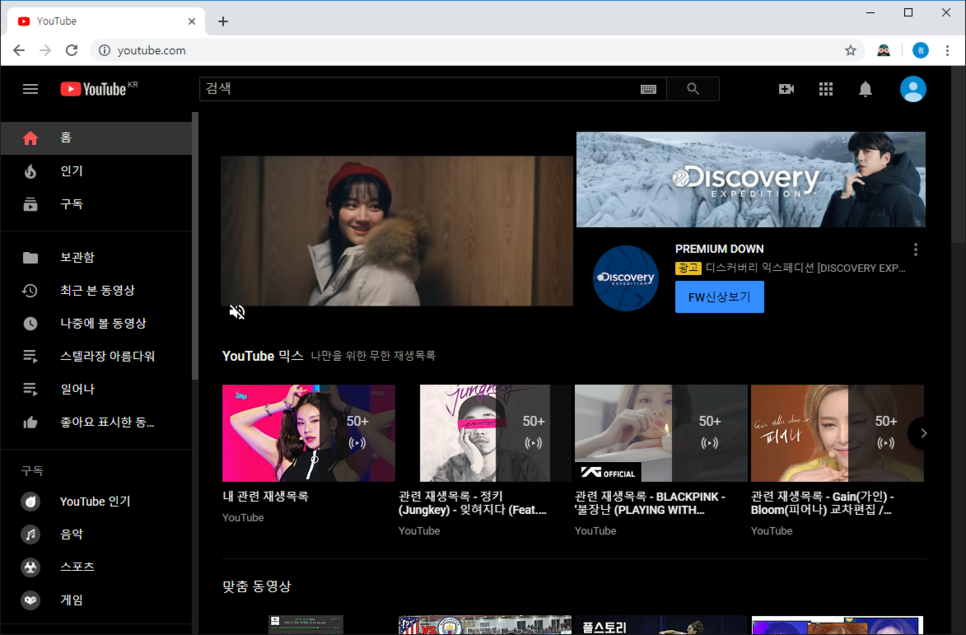The height and width of the screenshot is (635, 966).
Task: Open 구독 subscriptions in the sidebar
Action: [96, 204]
